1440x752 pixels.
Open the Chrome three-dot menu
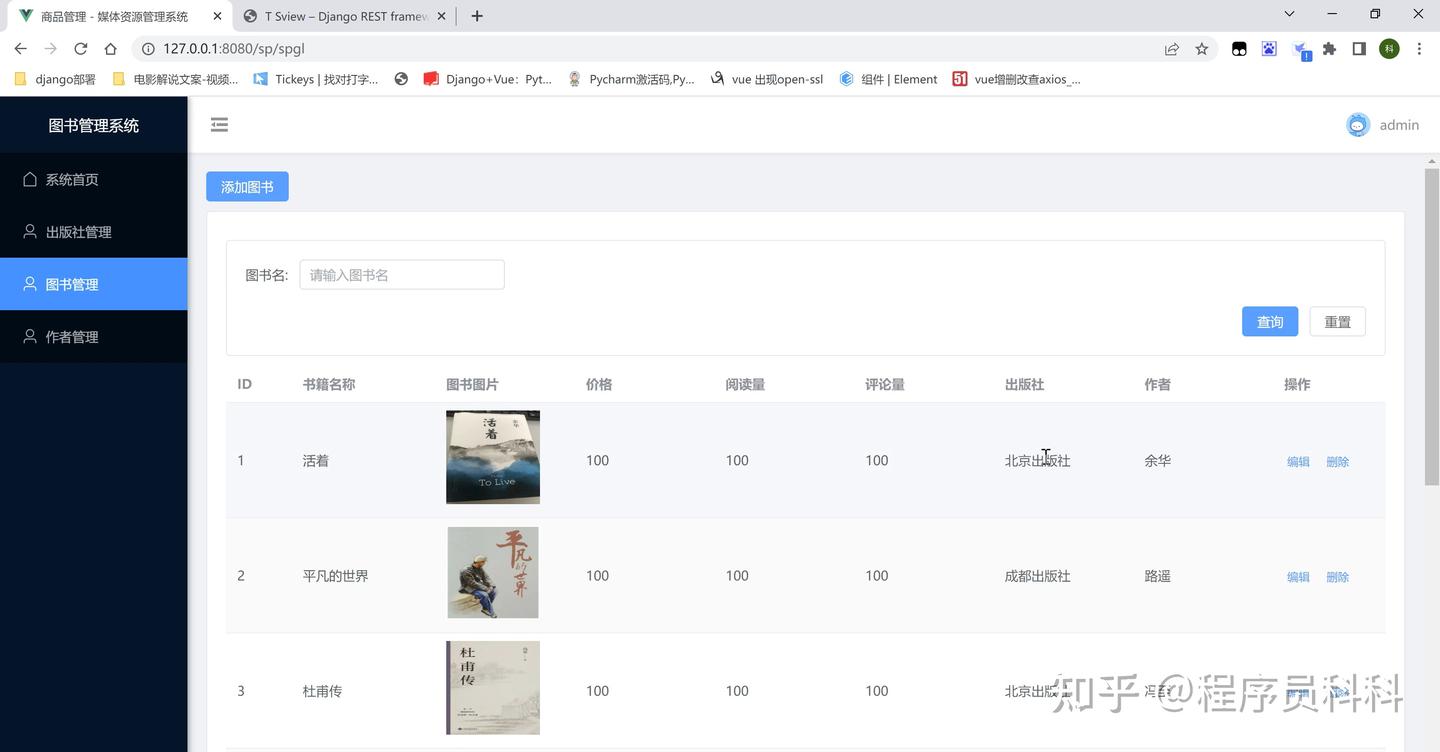pyautogui.click(x=1419, y=48)
